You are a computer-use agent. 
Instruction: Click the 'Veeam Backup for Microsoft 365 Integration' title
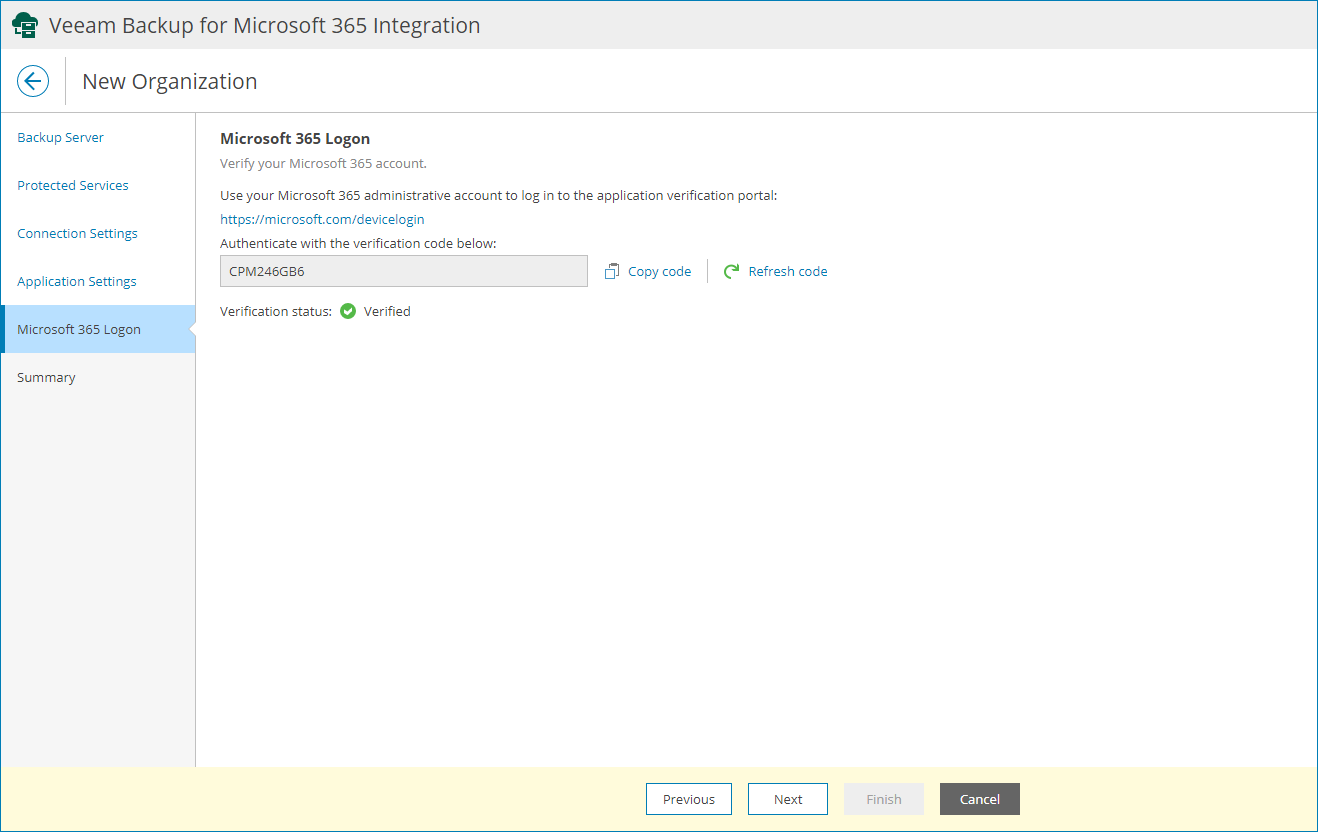click(264, 25)
